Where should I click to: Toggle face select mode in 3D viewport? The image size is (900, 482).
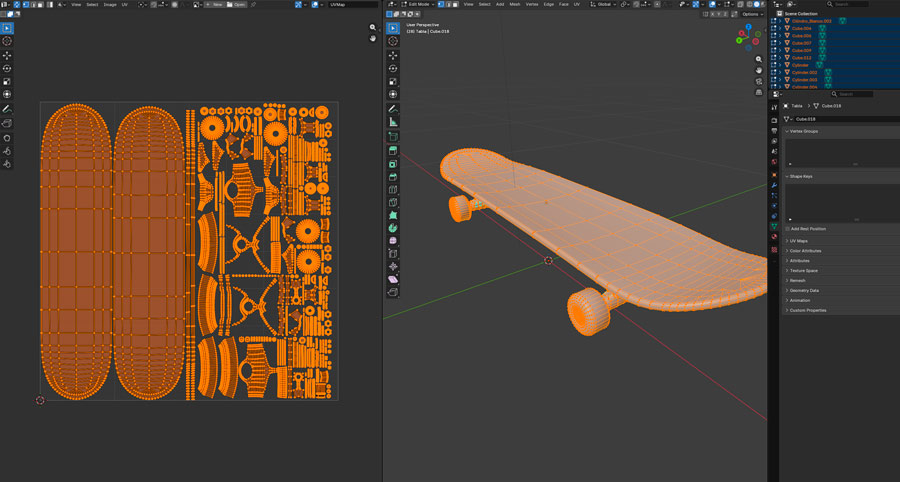(x=455, y=4)
